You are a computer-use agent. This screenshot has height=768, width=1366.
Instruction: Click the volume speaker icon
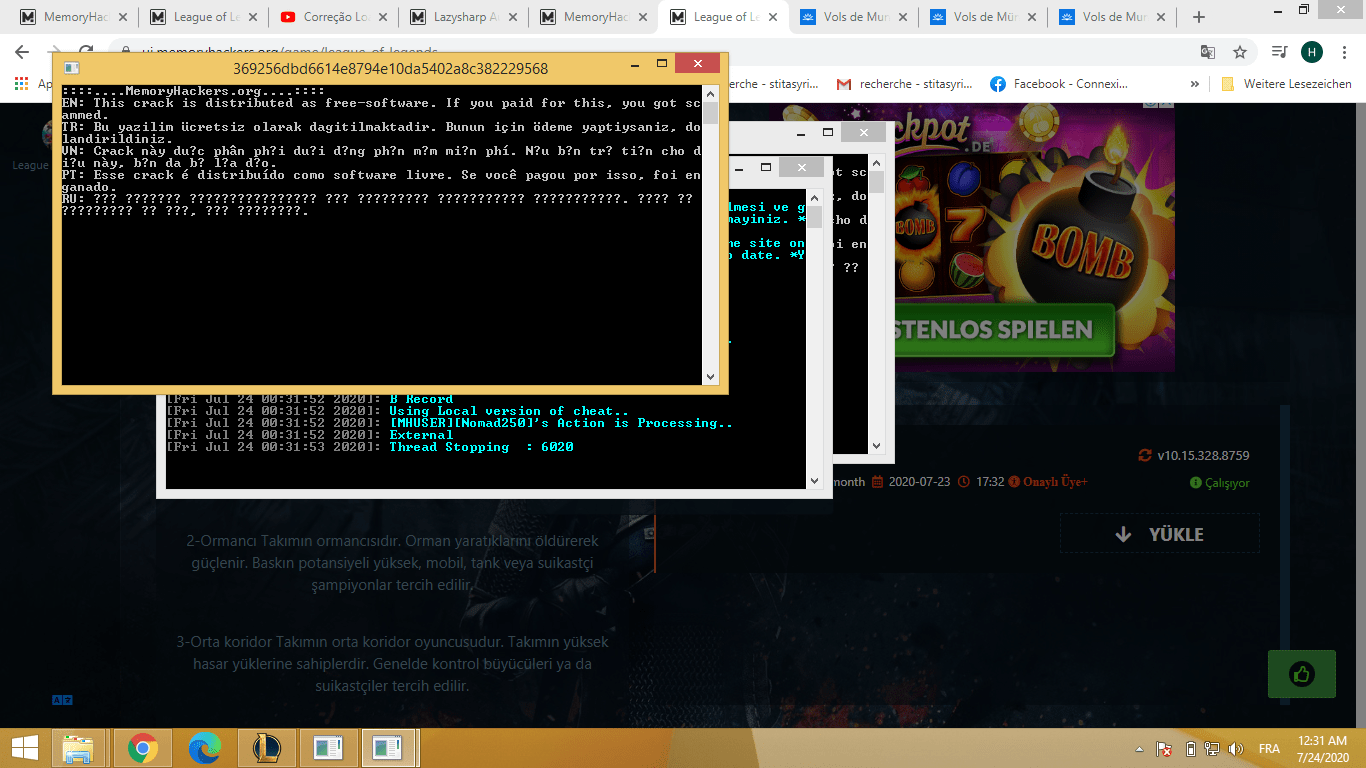pos(1236,749)
